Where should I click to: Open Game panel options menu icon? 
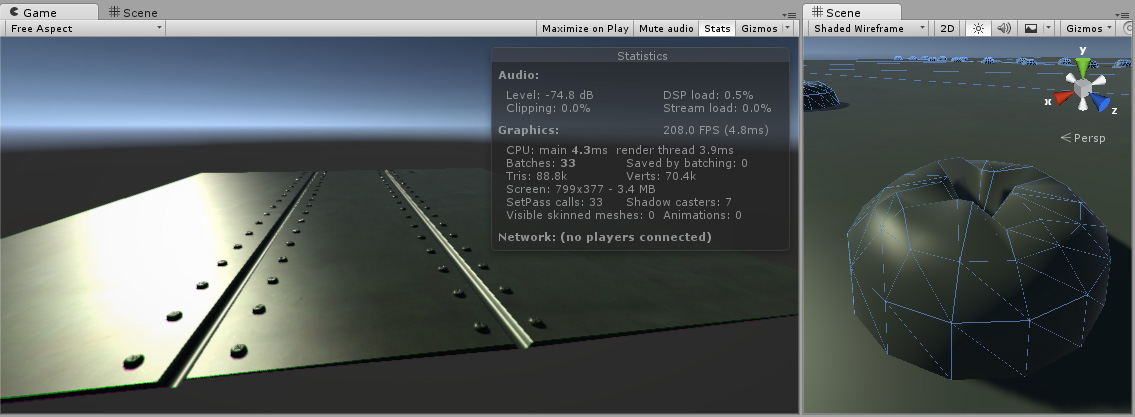coord(791,13)
